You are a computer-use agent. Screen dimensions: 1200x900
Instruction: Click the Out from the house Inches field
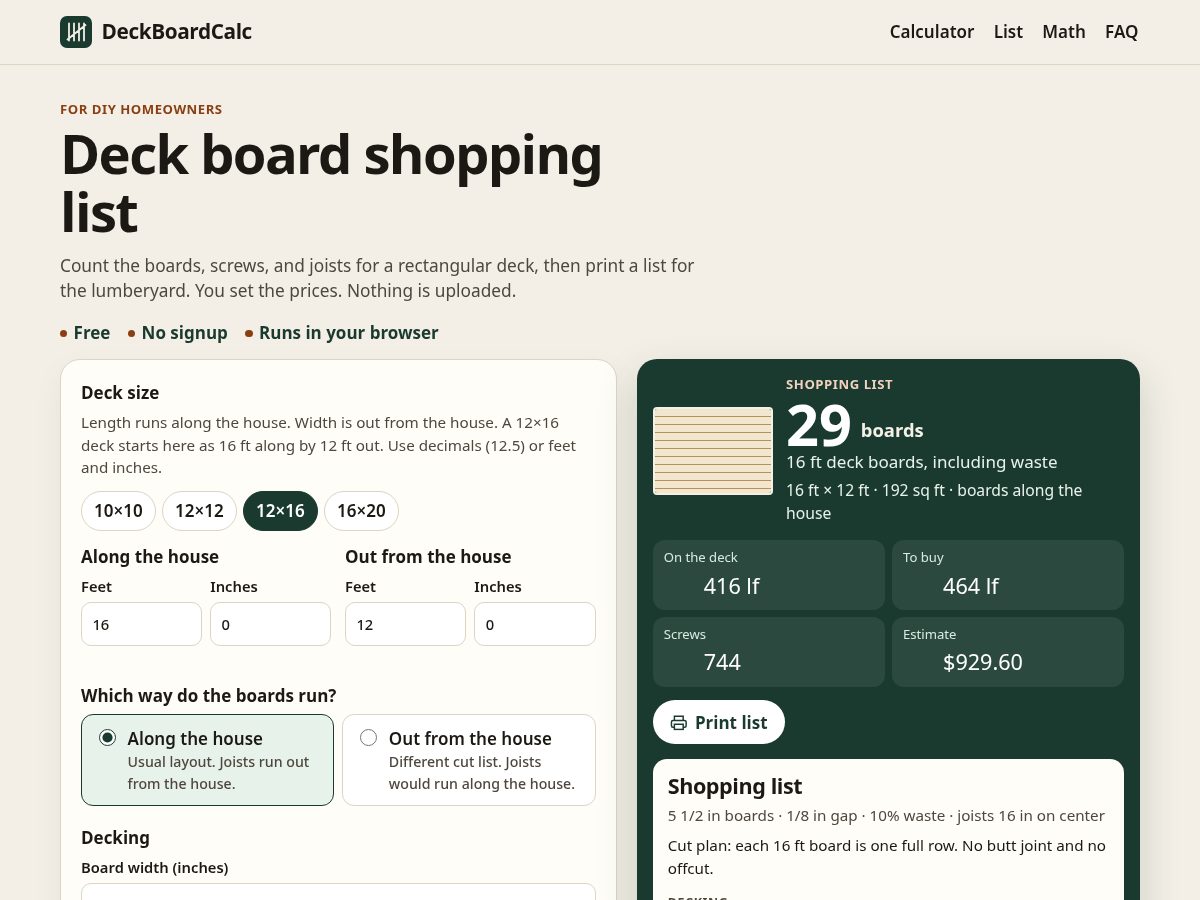pyautogui.click(x=535, y=624)
